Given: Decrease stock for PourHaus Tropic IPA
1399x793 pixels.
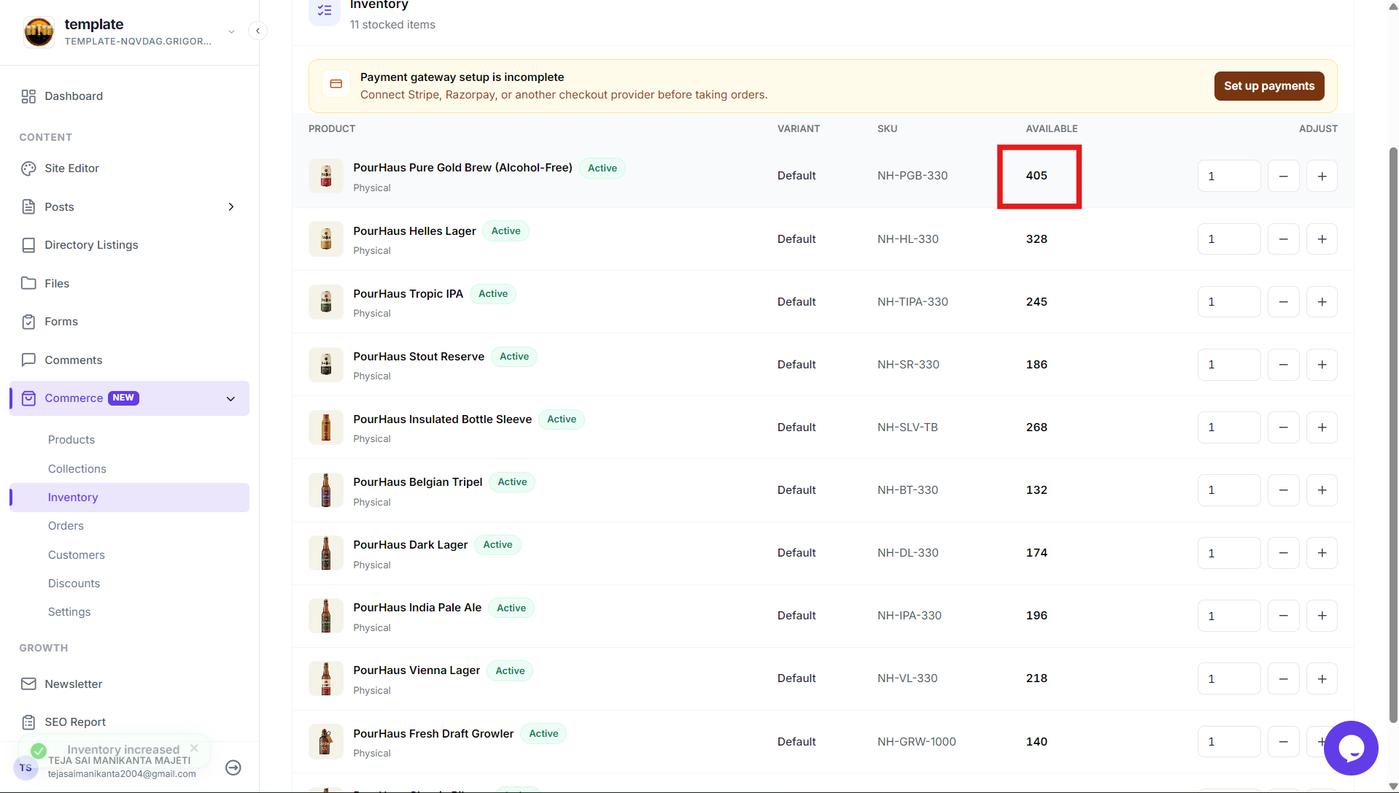Looking at the screenshot, I should click(x=1283, y=302).
